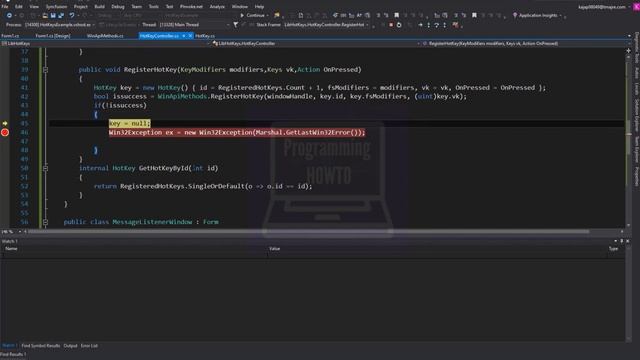Stop debugging with the red square icon

pyautogui.click(x=391, y=25)
